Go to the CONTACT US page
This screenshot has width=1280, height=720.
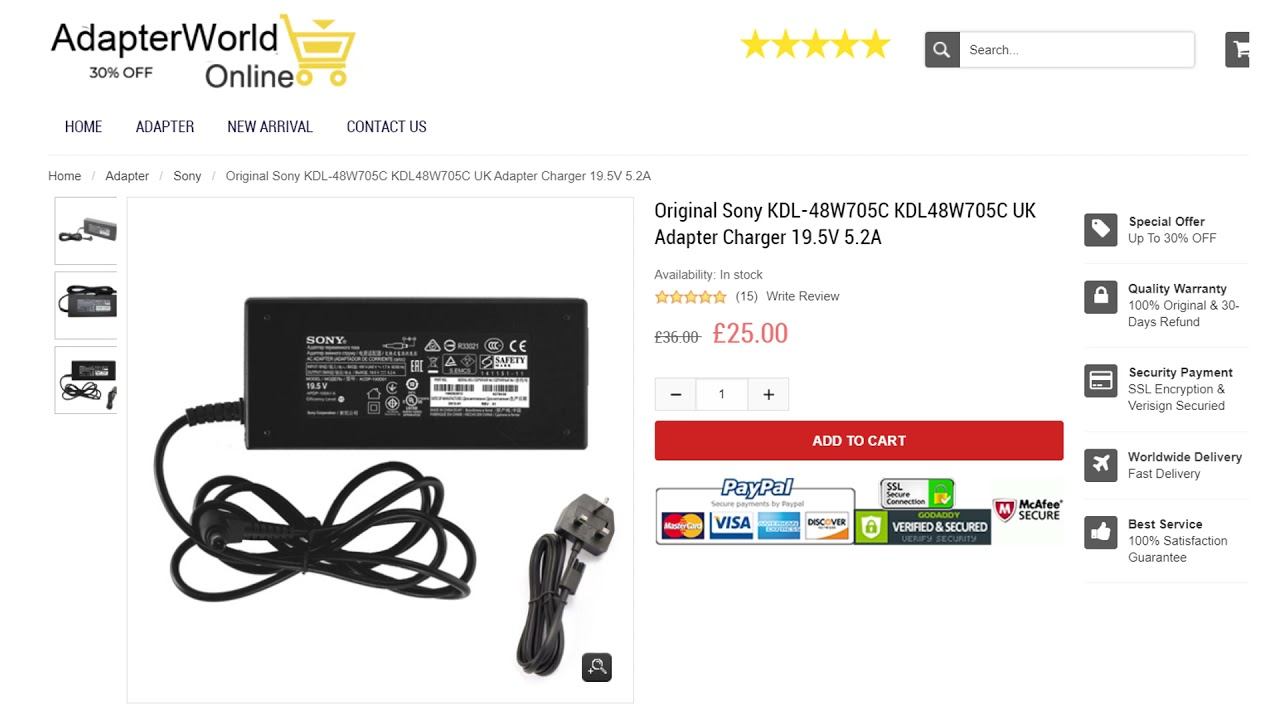coord(386,127)
